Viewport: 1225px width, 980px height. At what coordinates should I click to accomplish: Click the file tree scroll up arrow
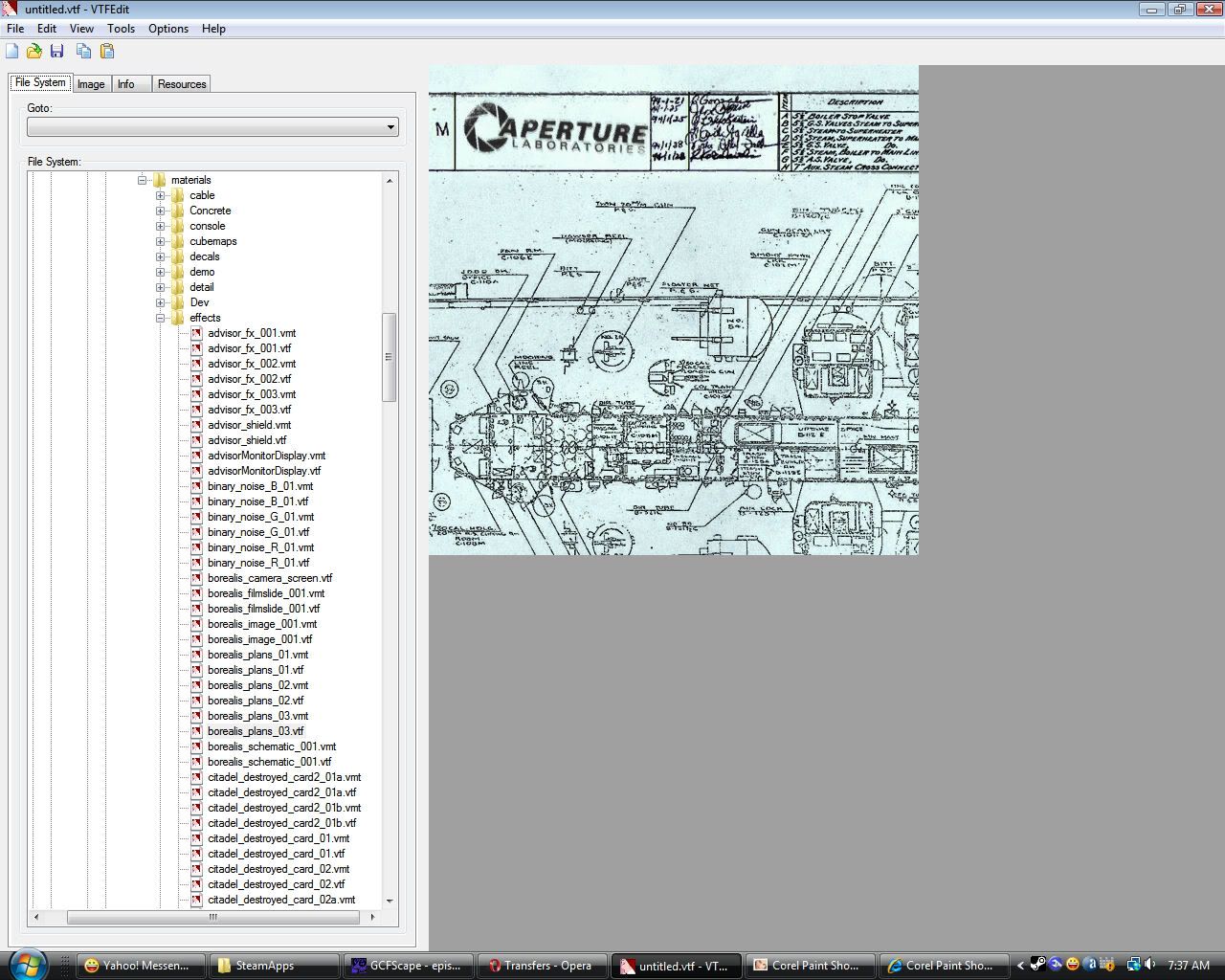coord(390,180)
